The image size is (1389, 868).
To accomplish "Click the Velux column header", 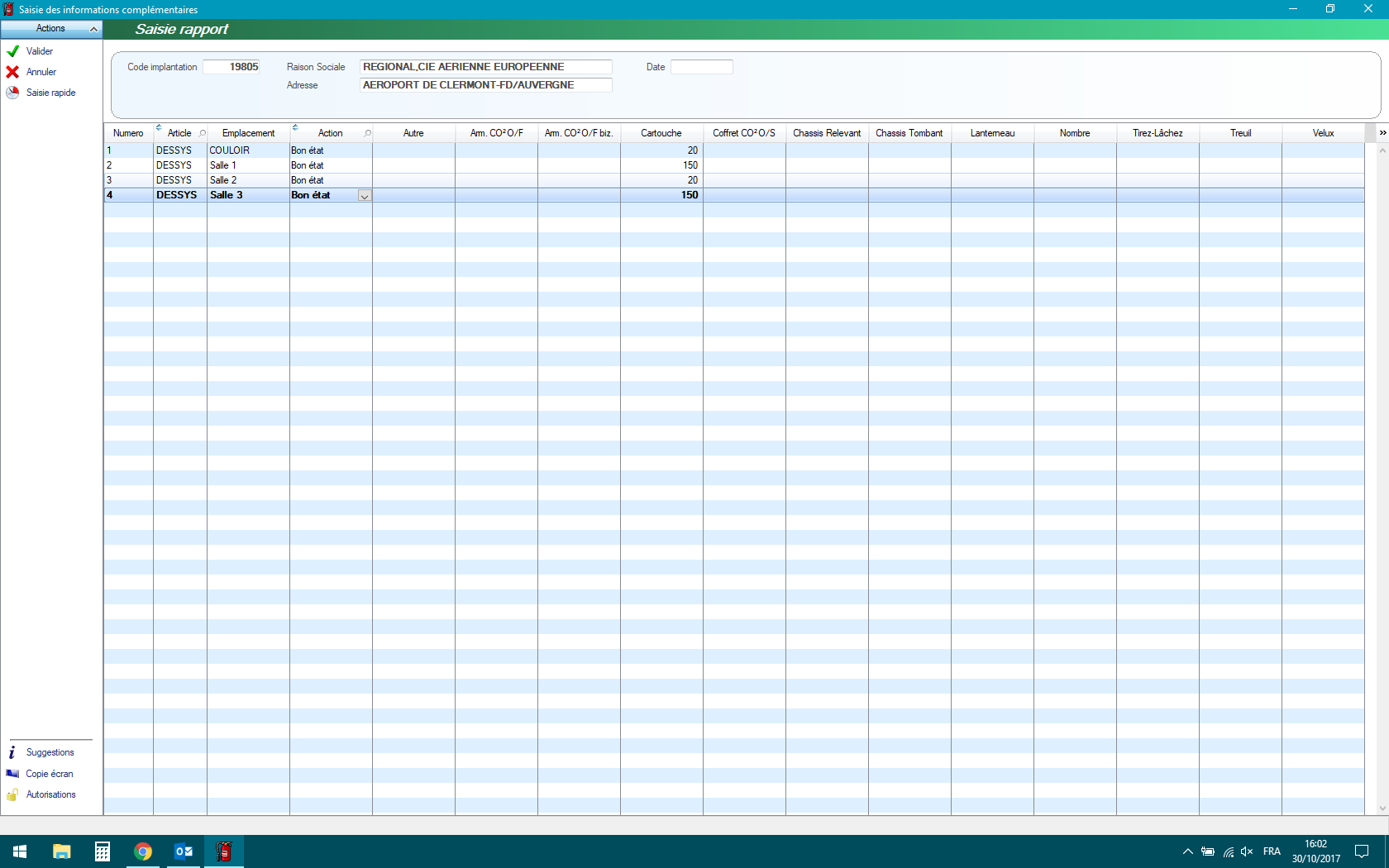I will point(1323,133).
